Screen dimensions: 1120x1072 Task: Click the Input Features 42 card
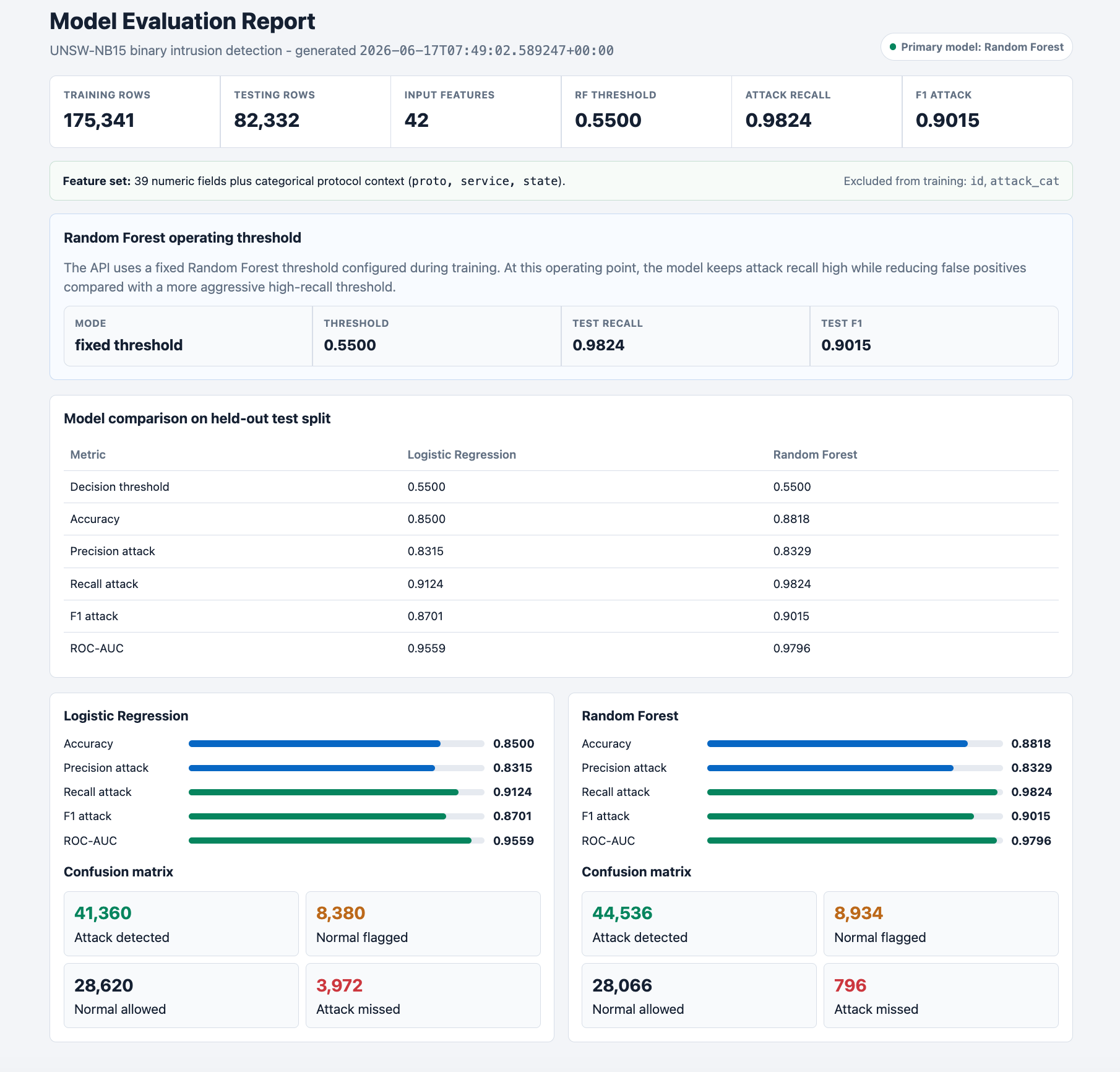tap(476, 111)
